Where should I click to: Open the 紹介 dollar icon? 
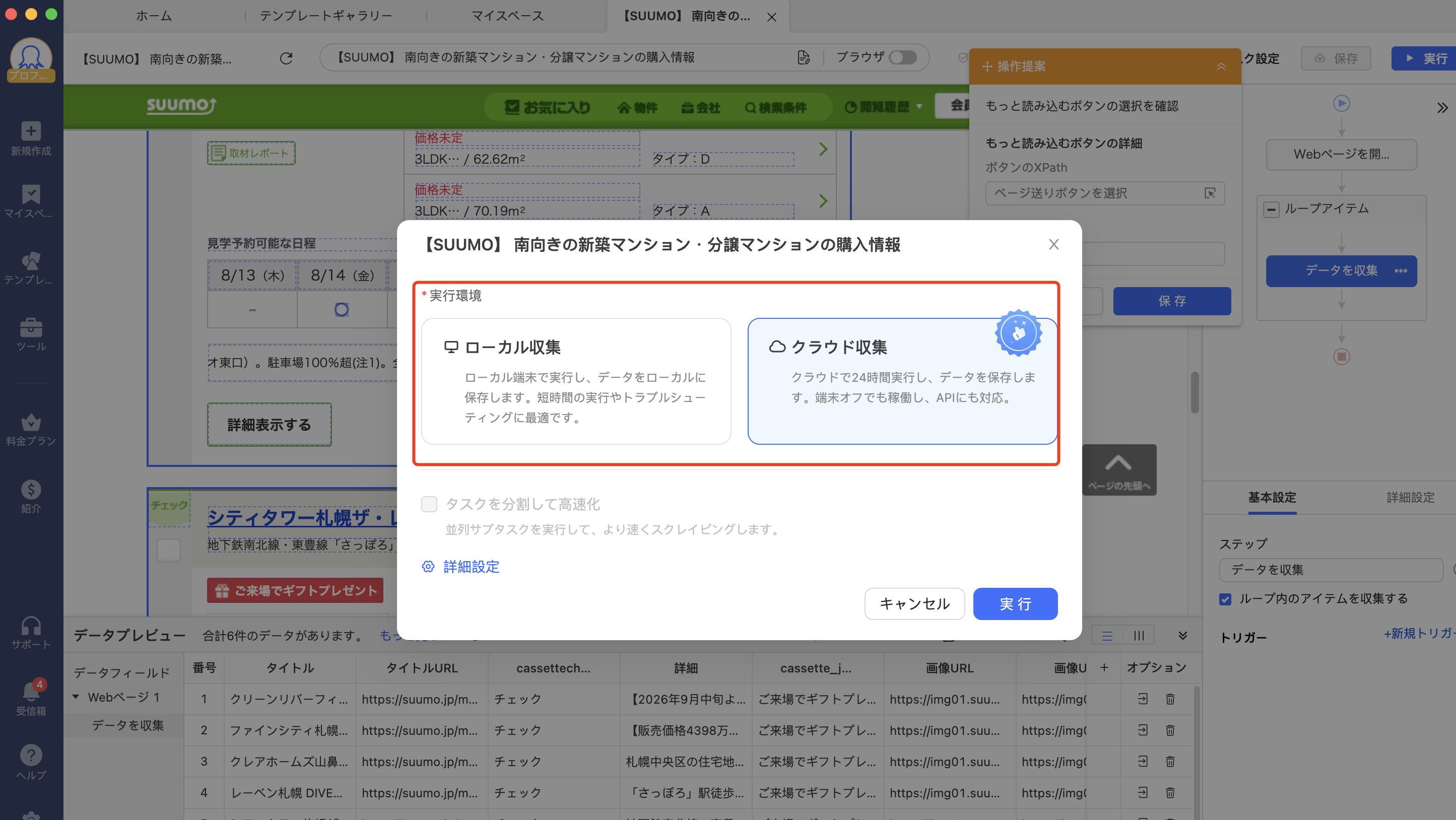coord(31,489)
